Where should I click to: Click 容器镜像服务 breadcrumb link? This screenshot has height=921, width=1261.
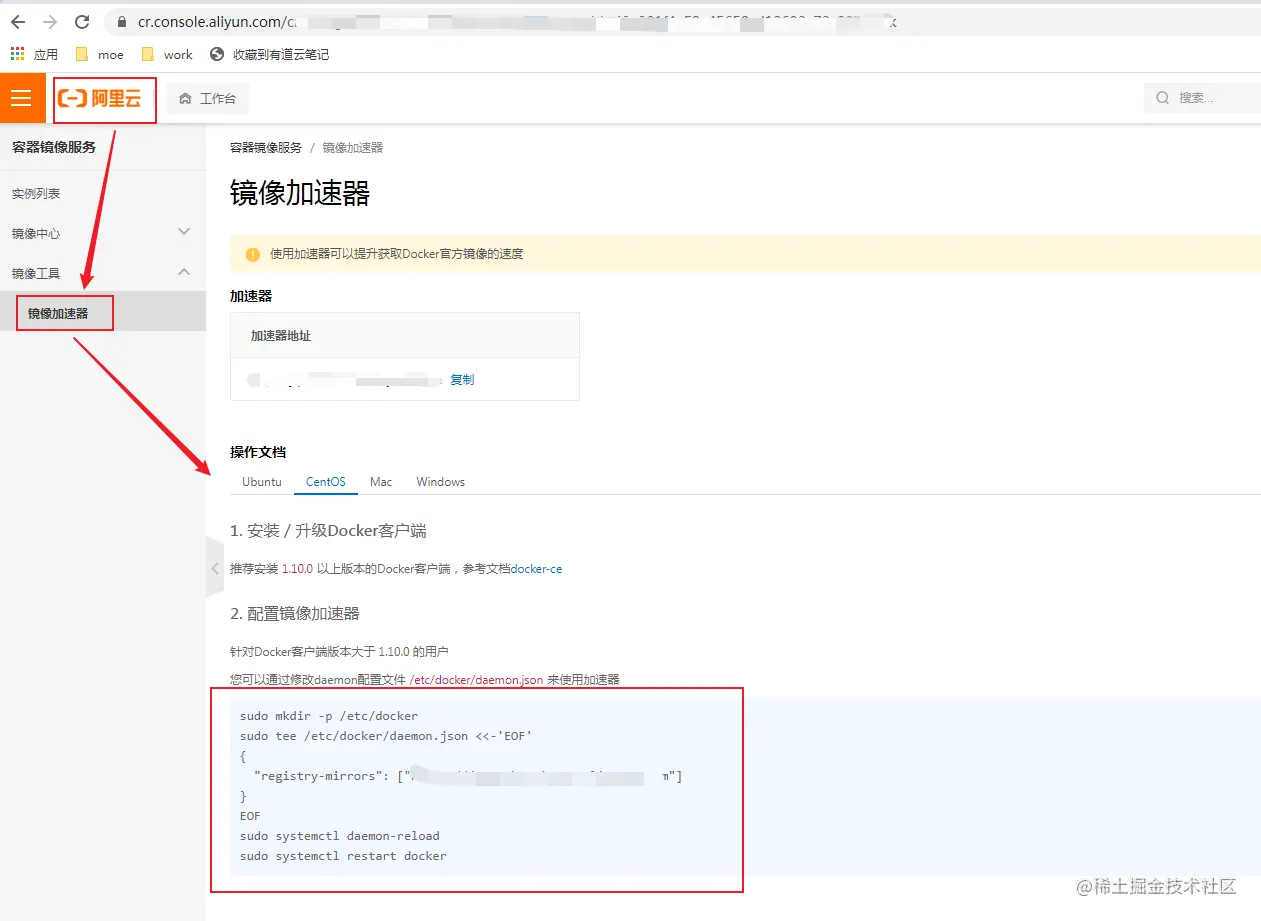point(265,147)
